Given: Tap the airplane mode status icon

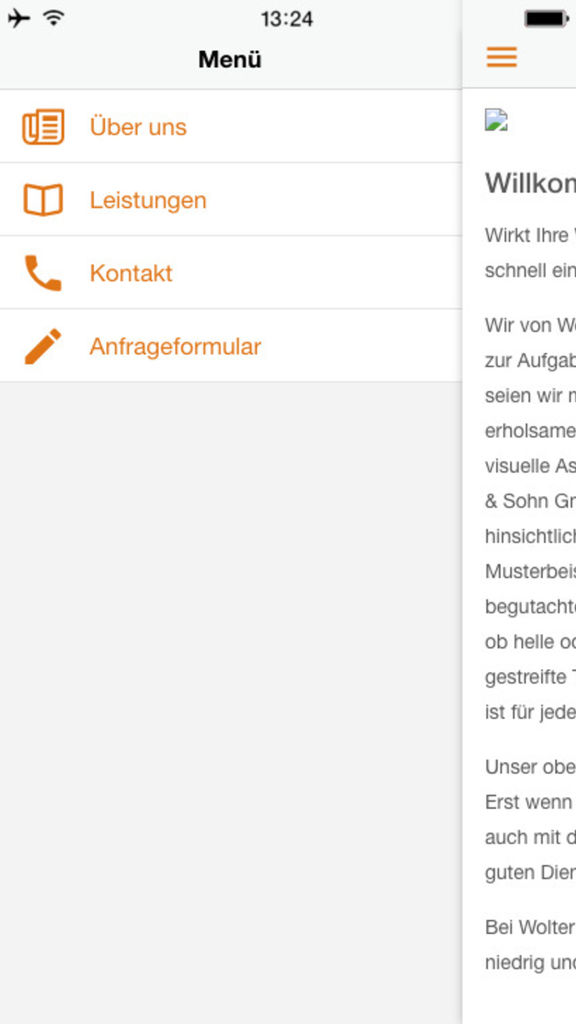Looking at the screenshot, I should click(19, 18).
